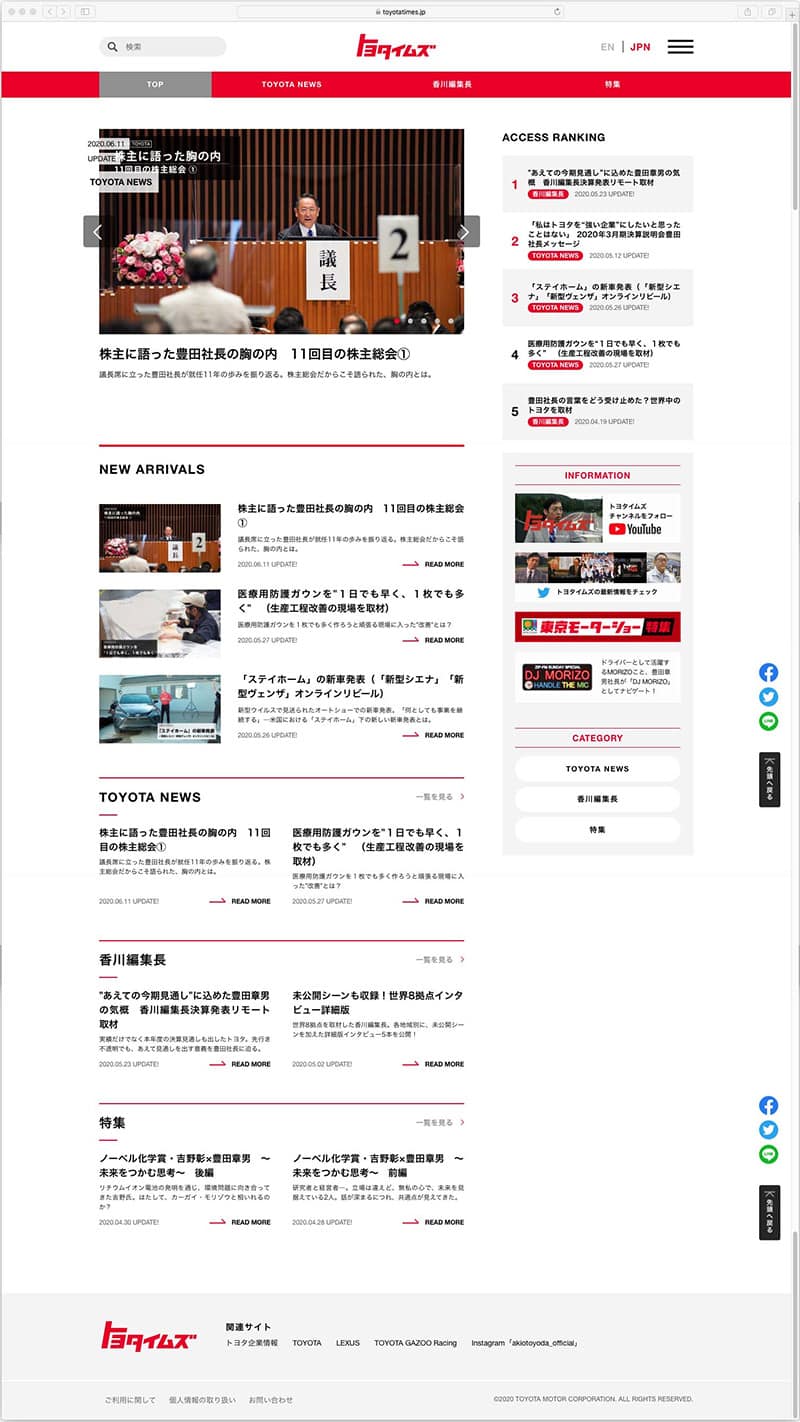Open the number 4 access ranking article
800x1422 pixels.
tap(598, 354)
